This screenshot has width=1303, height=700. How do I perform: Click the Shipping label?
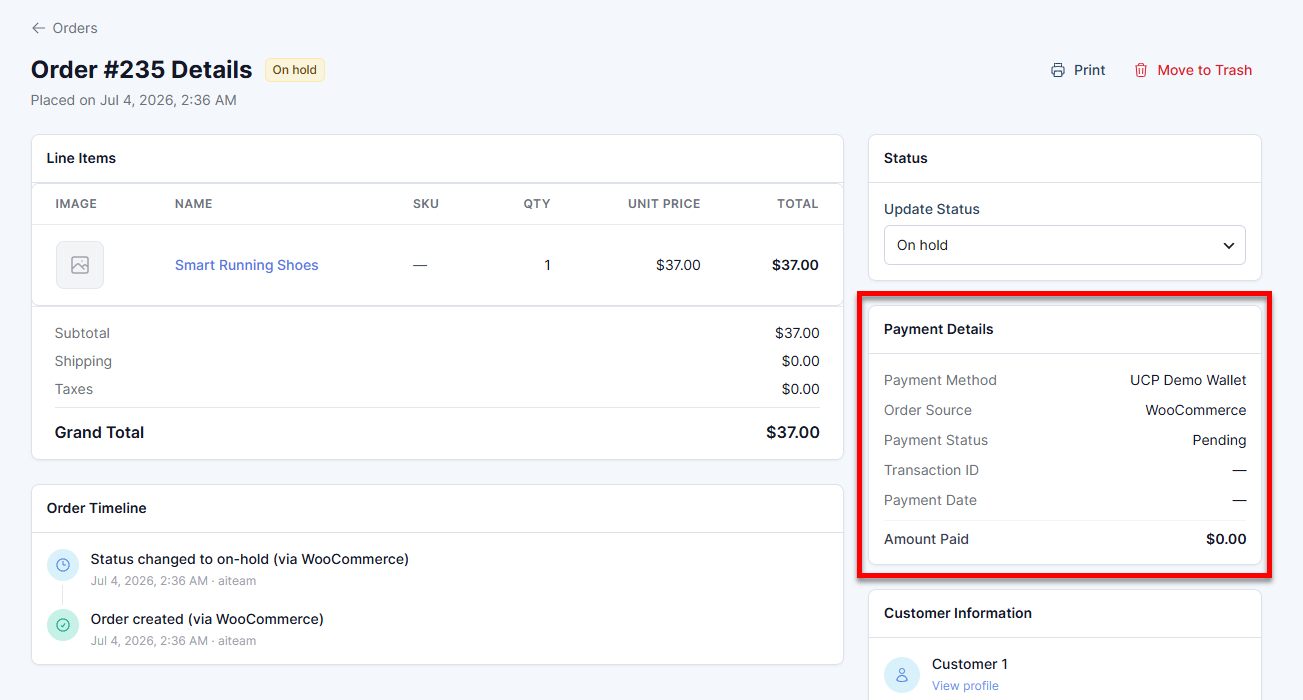[x=83, y=361]
